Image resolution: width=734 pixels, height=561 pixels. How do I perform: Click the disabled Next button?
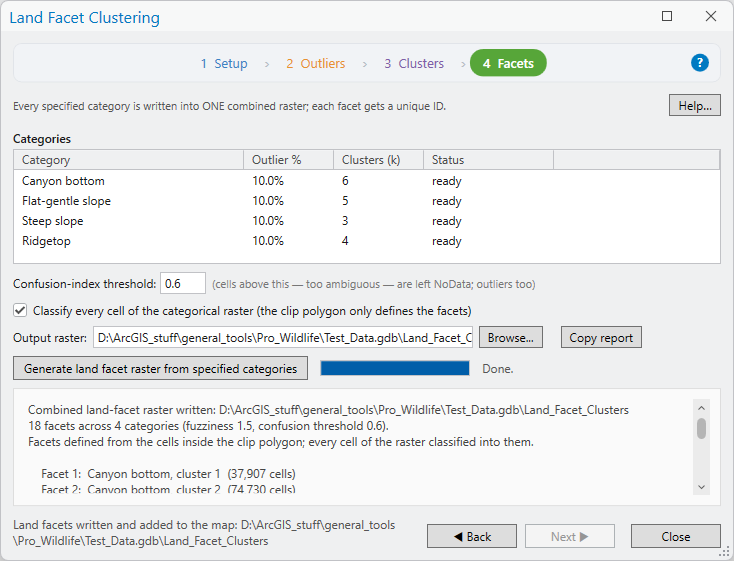570,536
